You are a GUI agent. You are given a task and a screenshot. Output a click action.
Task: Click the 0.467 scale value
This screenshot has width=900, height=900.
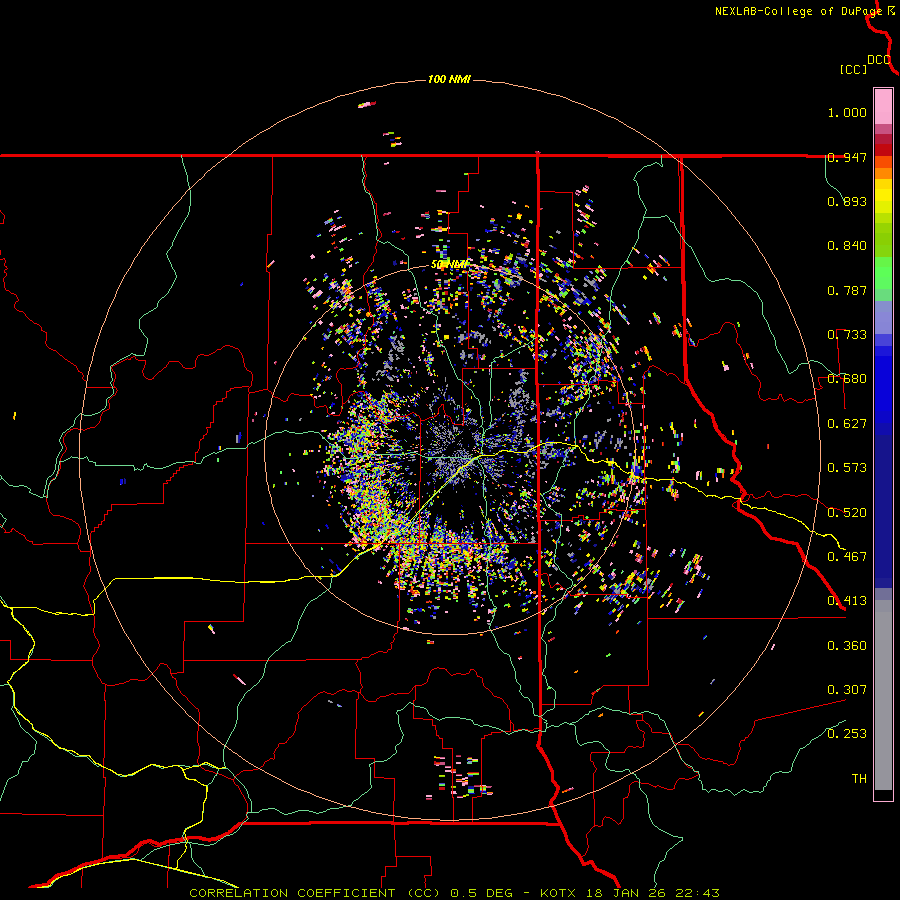click(847, 557)
